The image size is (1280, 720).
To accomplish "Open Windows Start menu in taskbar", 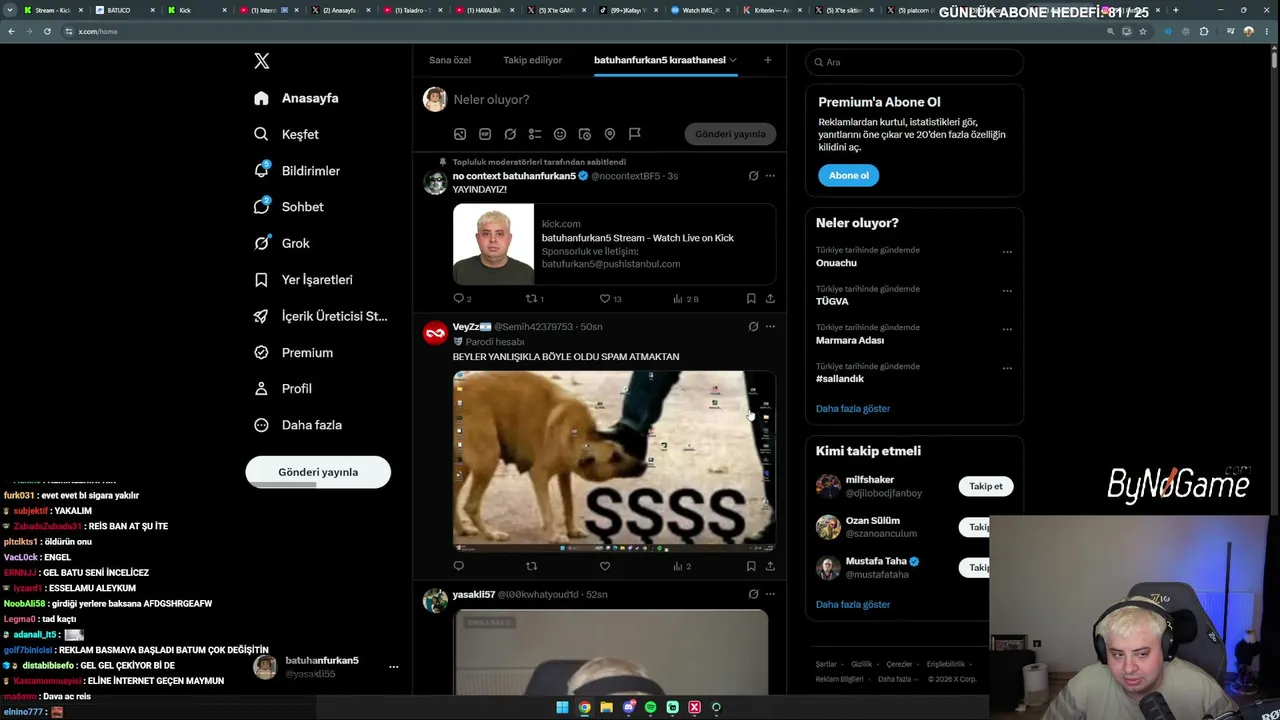I will pos(562,708).
